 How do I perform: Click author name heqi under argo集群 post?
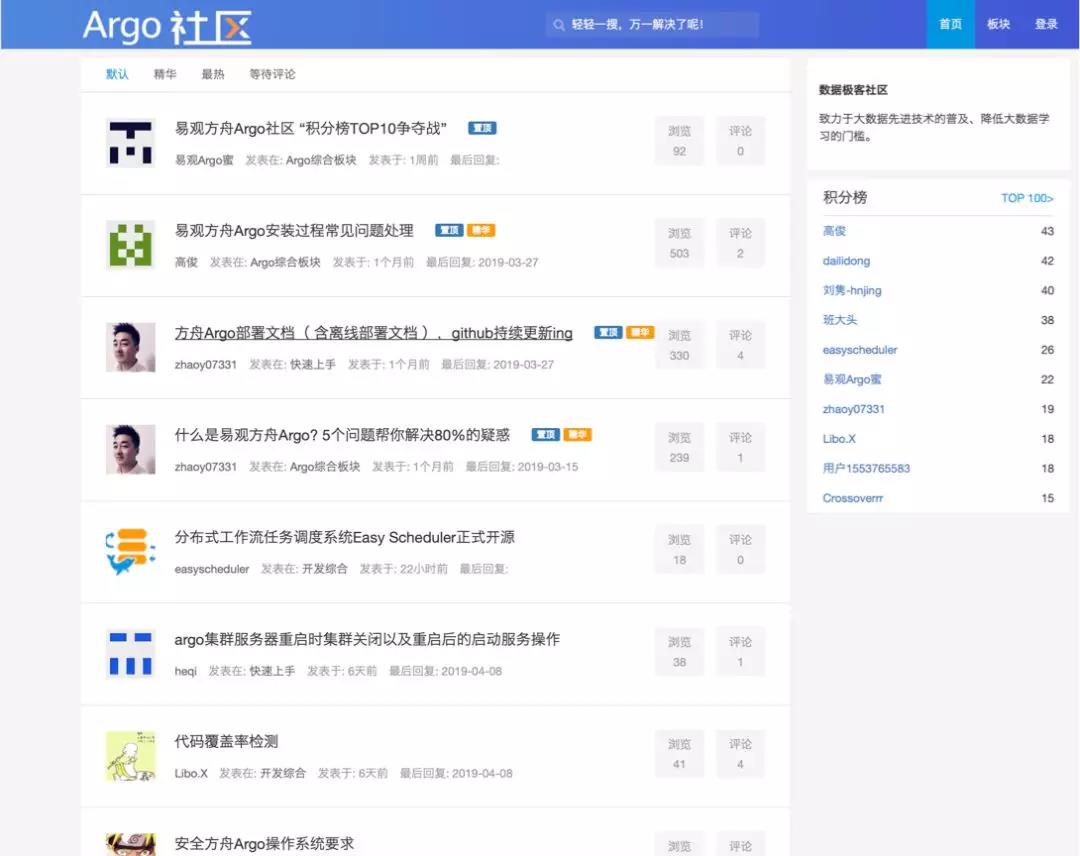(x=185, y=671)
